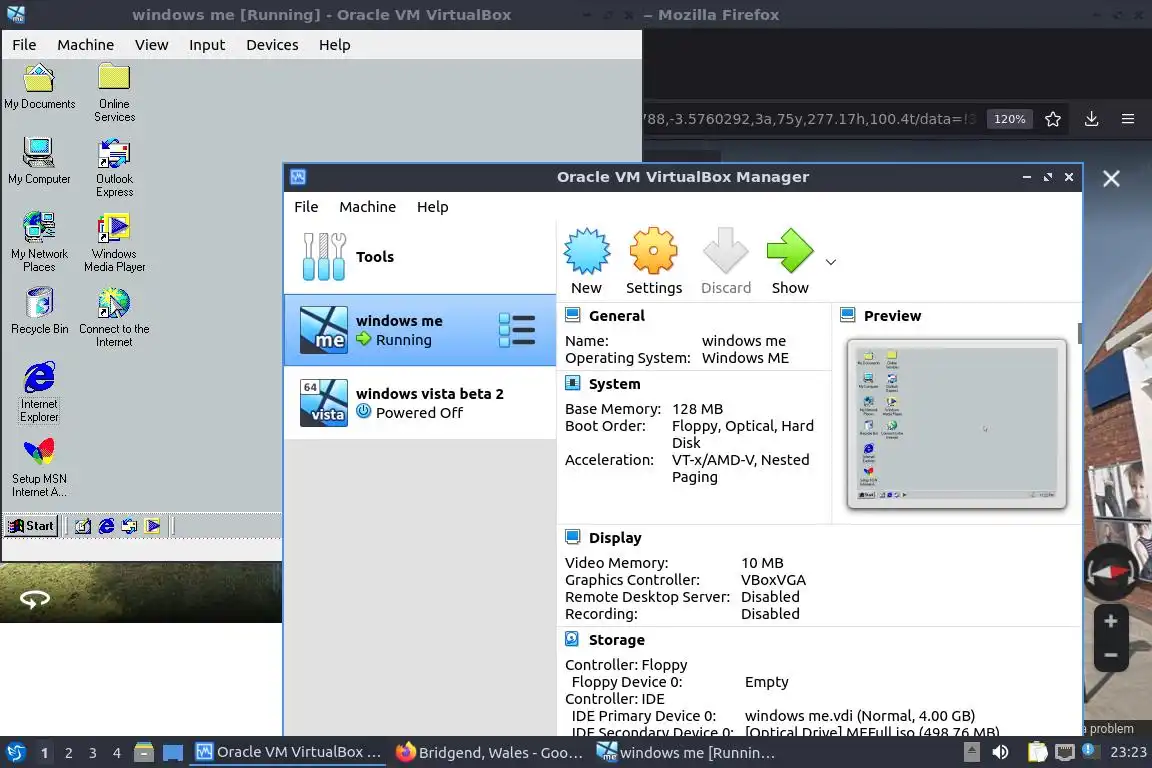The height and width of the screenshot is (768, 1152).
Task: Click the Windows ME Start button
Action: (x=32, y=525)
